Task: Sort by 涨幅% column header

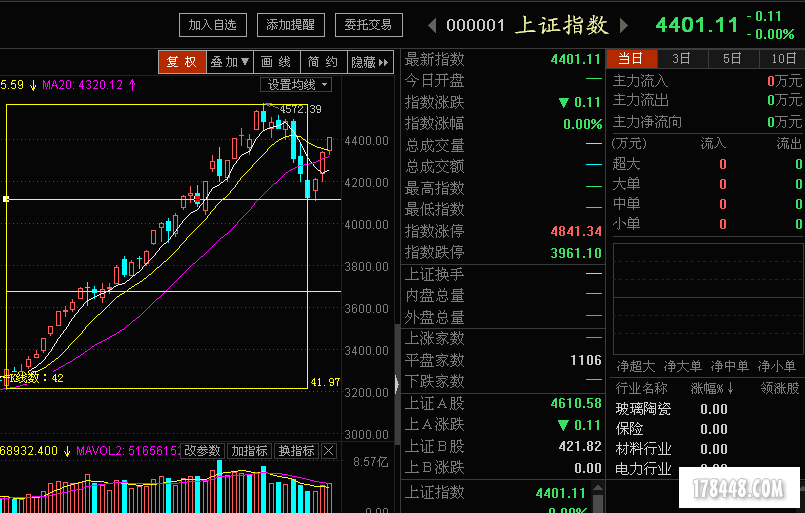Action: pos(712,388)
